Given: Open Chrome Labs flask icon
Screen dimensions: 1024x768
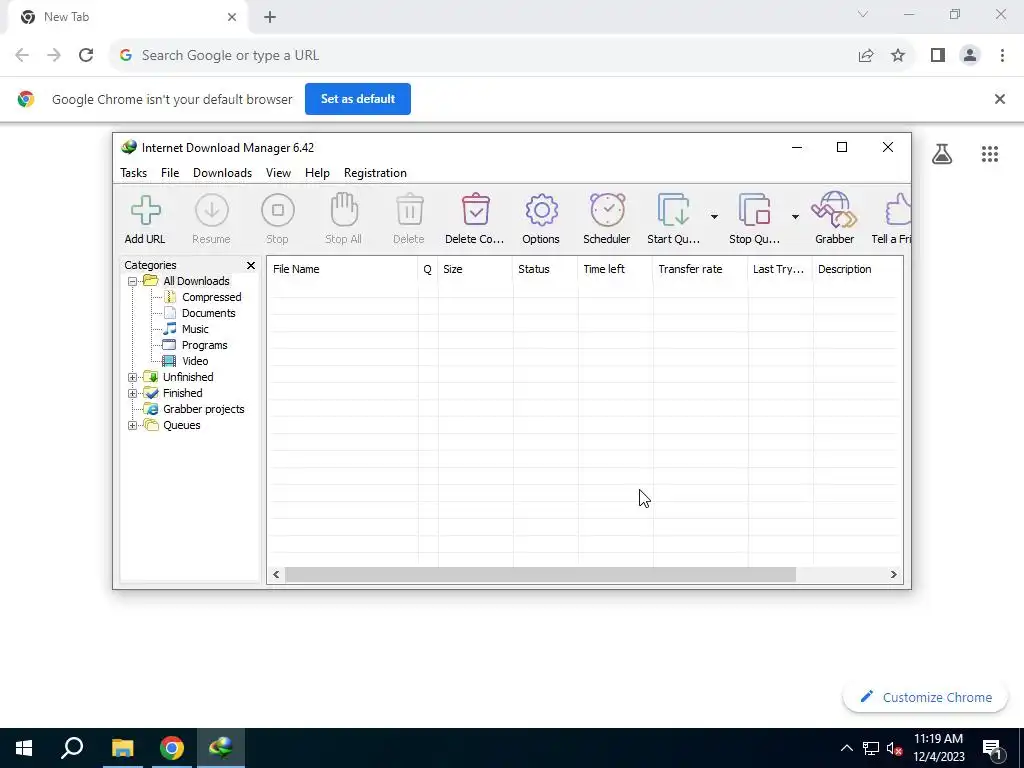Looking at the screenshot, I should click(942, 154).
